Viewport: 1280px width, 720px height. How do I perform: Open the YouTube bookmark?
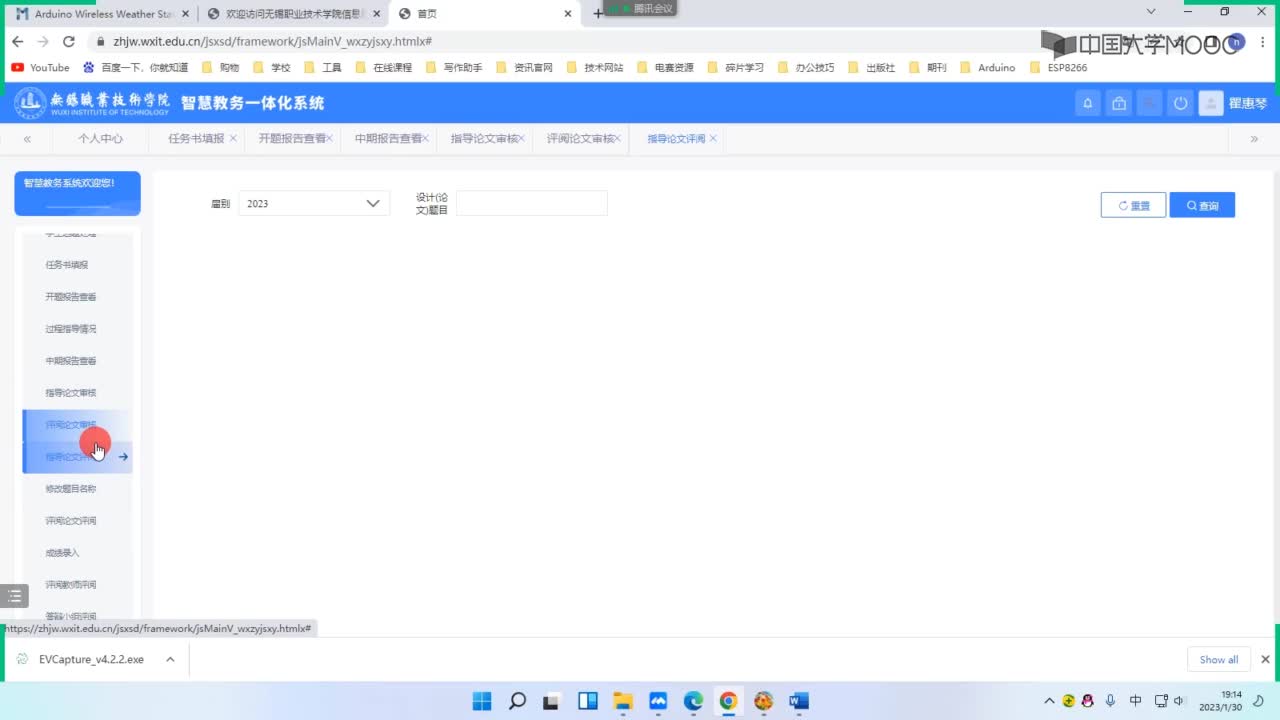(x=40, y=68)
